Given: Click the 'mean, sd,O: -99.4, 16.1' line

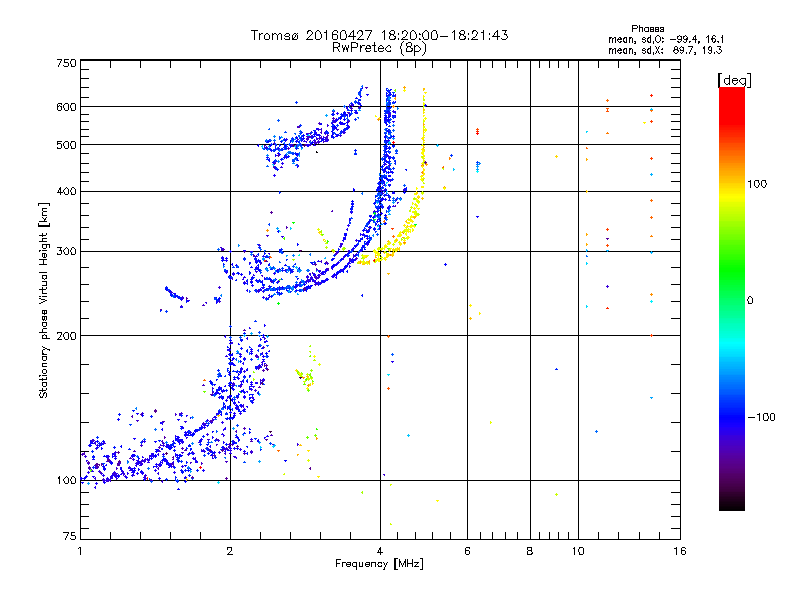Looking at the screenshot, I should click(666, 40).
